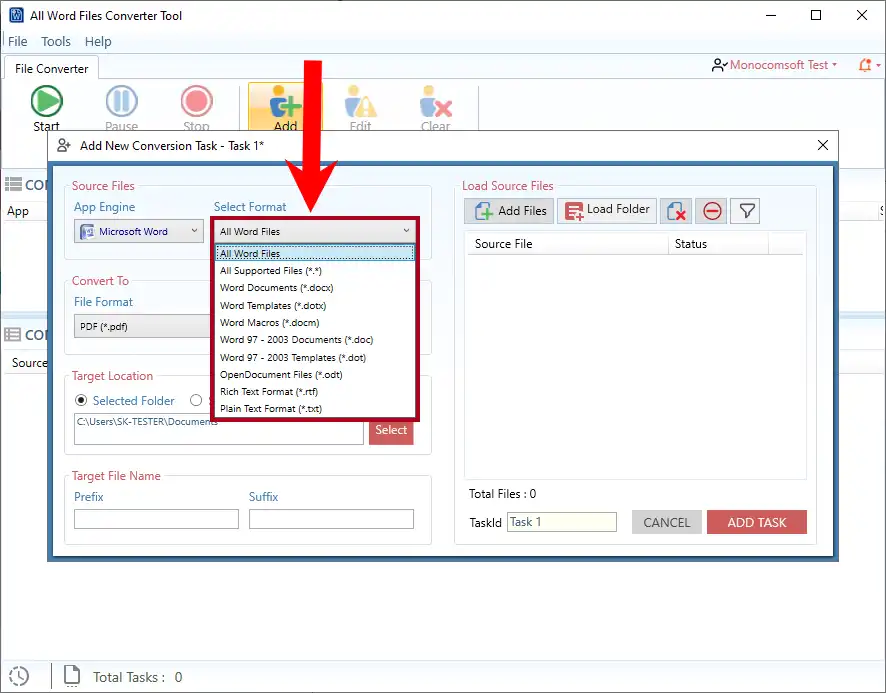Click the Start conversion icon
The image size is (886, 693).
pos(46,102)
